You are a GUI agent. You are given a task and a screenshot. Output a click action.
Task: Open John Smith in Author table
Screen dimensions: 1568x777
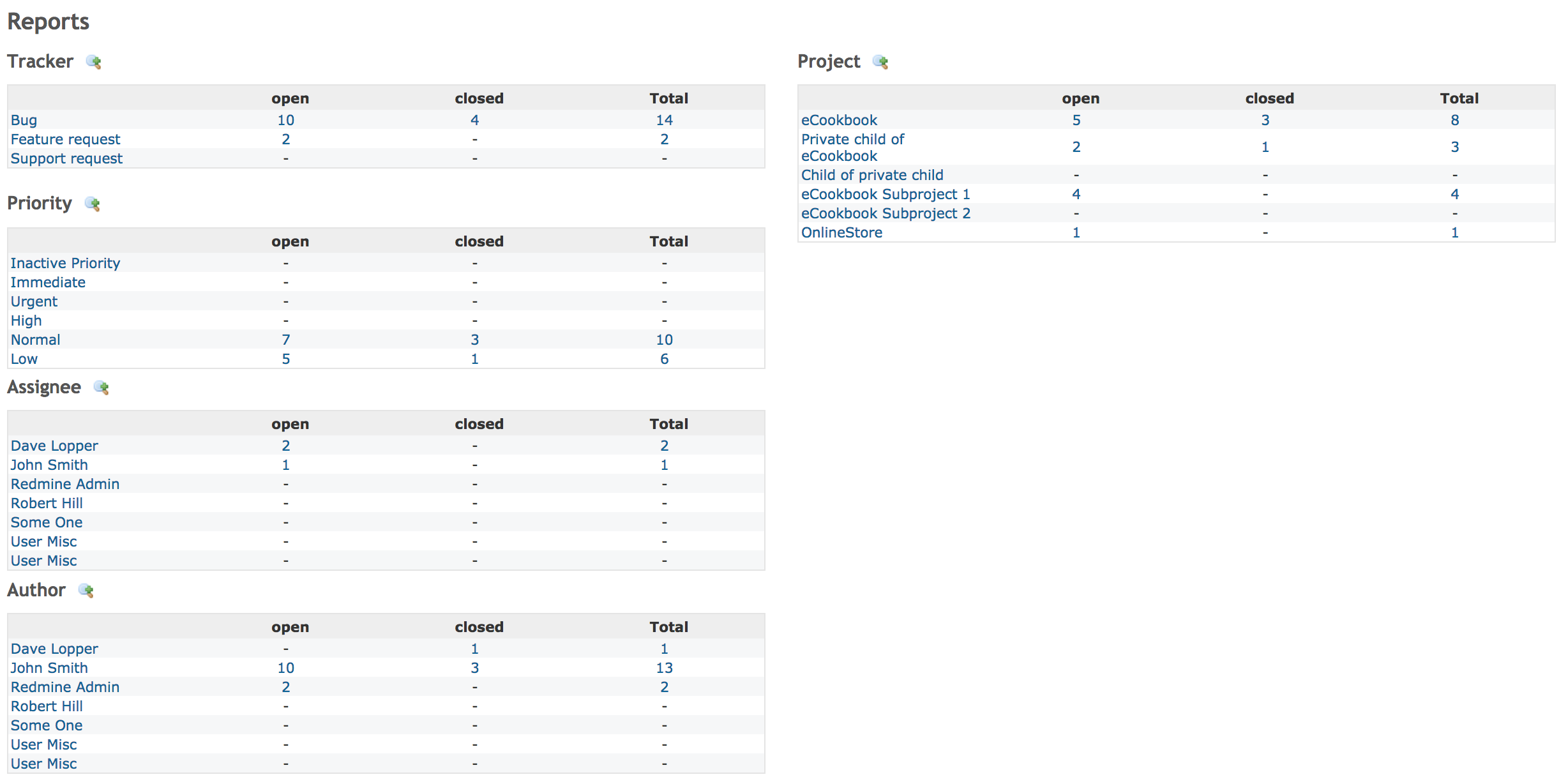[x=49, y=668]
